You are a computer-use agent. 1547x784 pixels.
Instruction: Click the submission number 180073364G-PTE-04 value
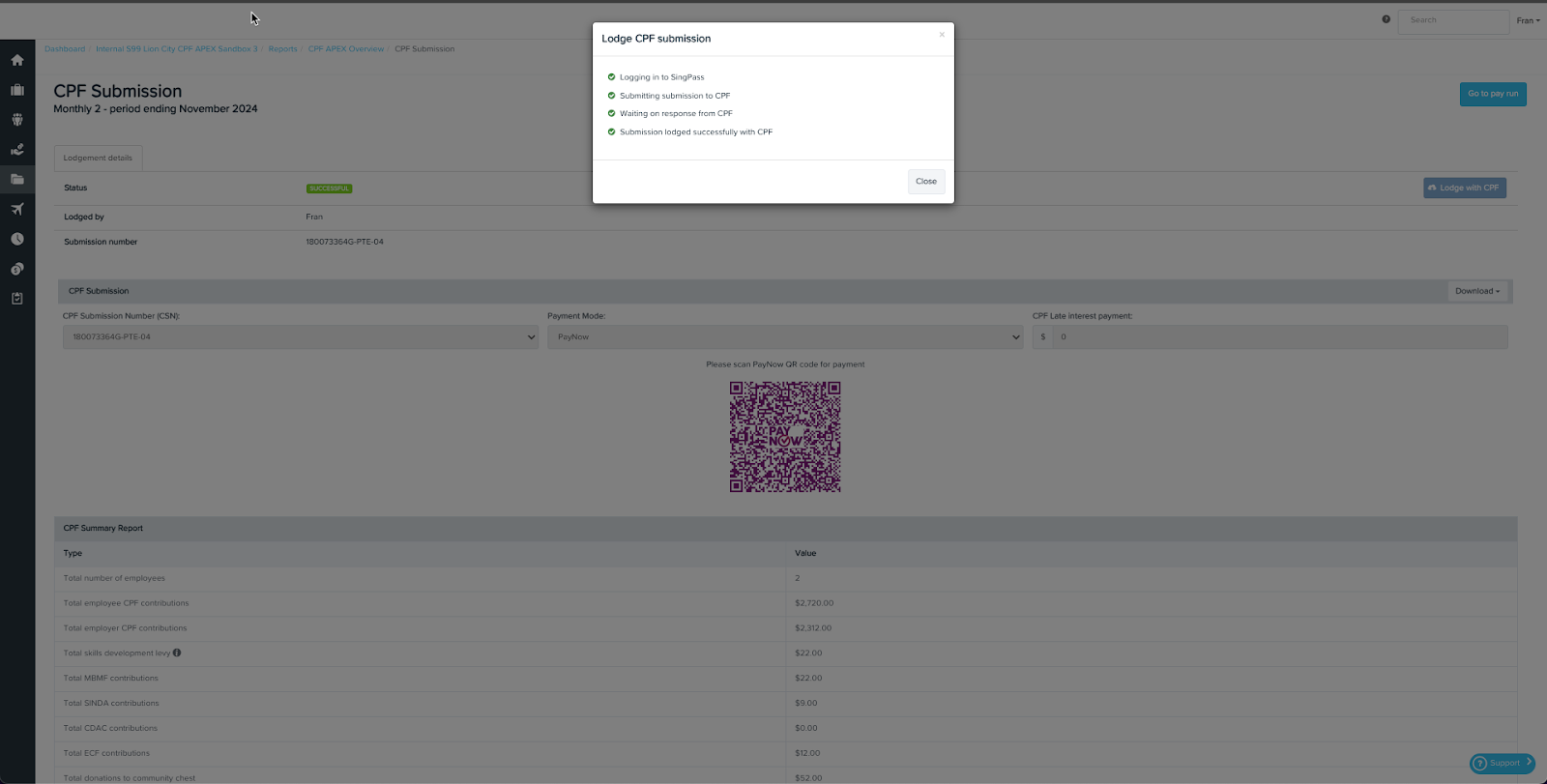[x=345, y=242]
